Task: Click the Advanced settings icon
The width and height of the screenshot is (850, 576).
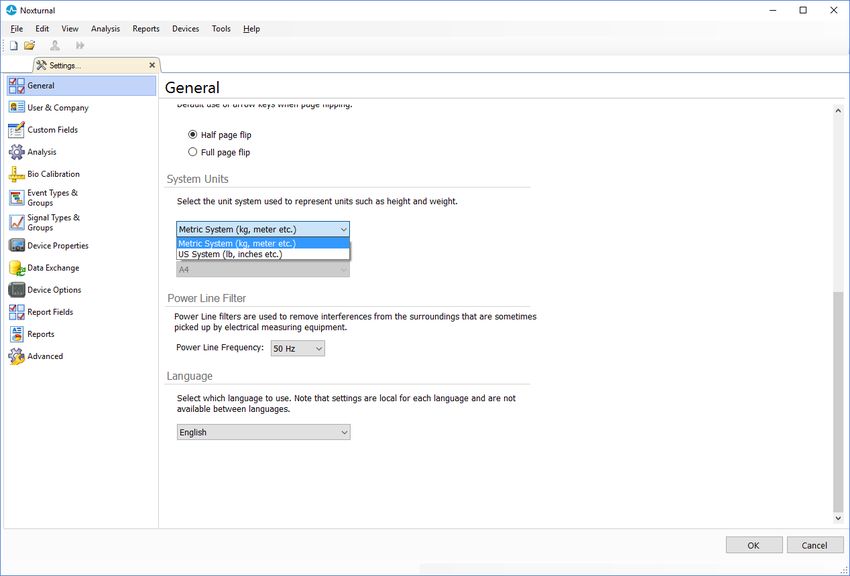Action: click(17, 356)
